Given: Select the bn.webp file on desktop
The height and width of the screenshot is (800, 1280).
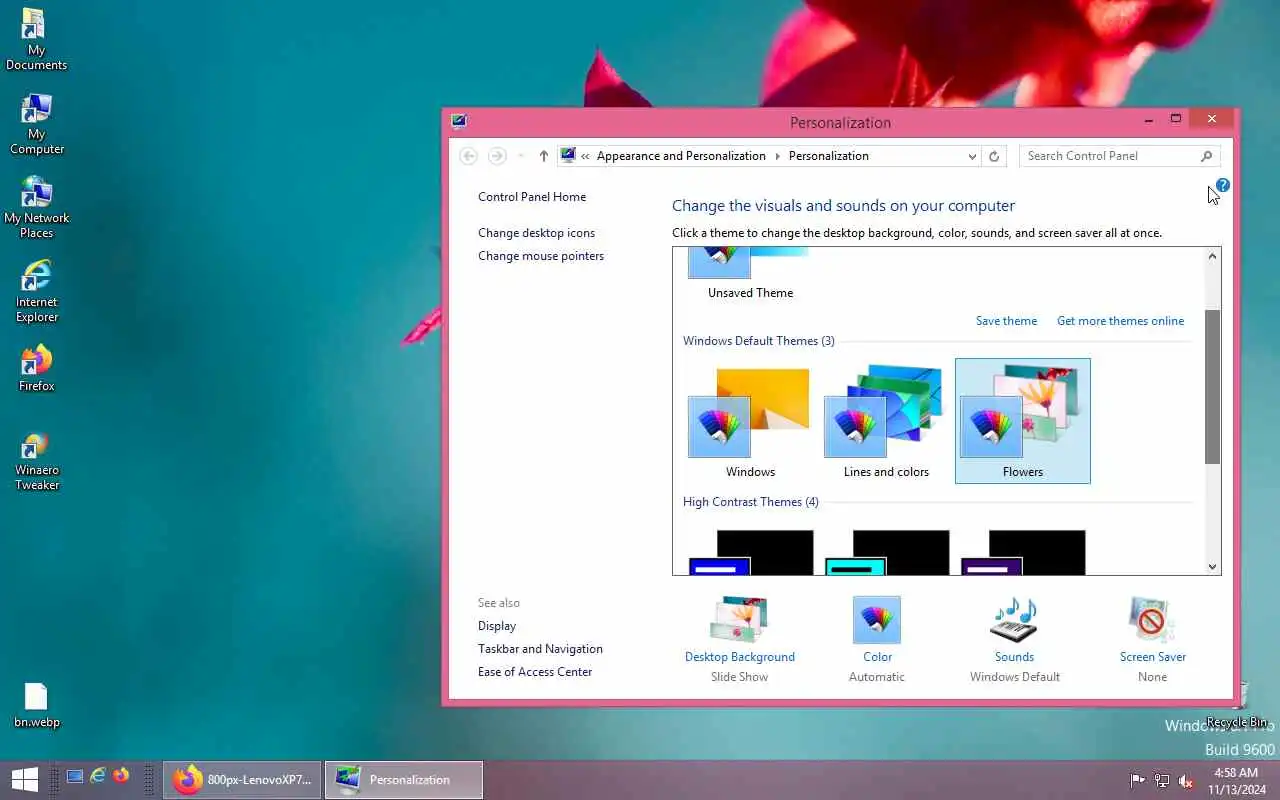Looking at the screenshot, I should pyautogui.click(x=36, y=705).
